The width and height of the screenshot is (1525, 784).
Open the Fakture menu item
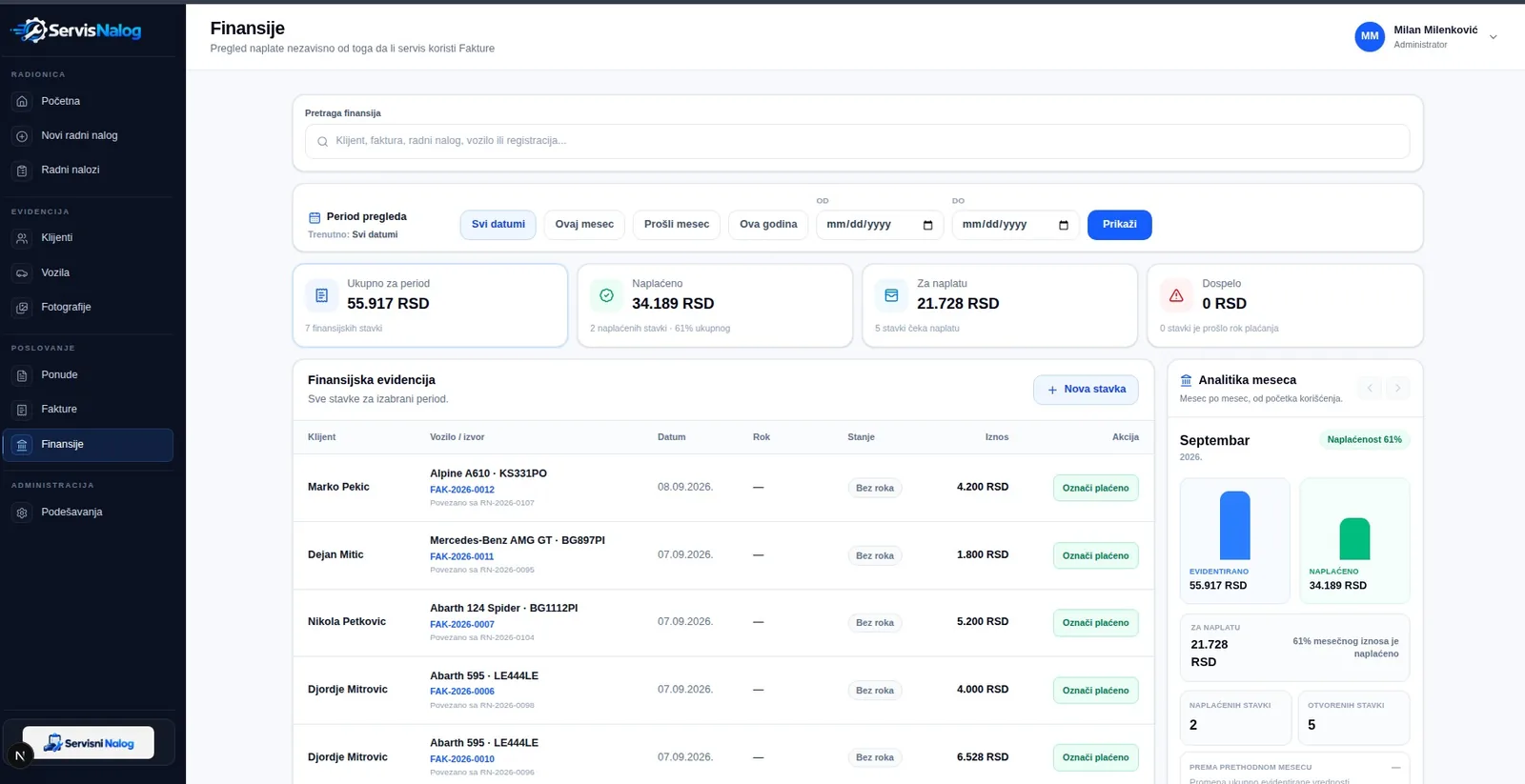[x=89, y=410]
